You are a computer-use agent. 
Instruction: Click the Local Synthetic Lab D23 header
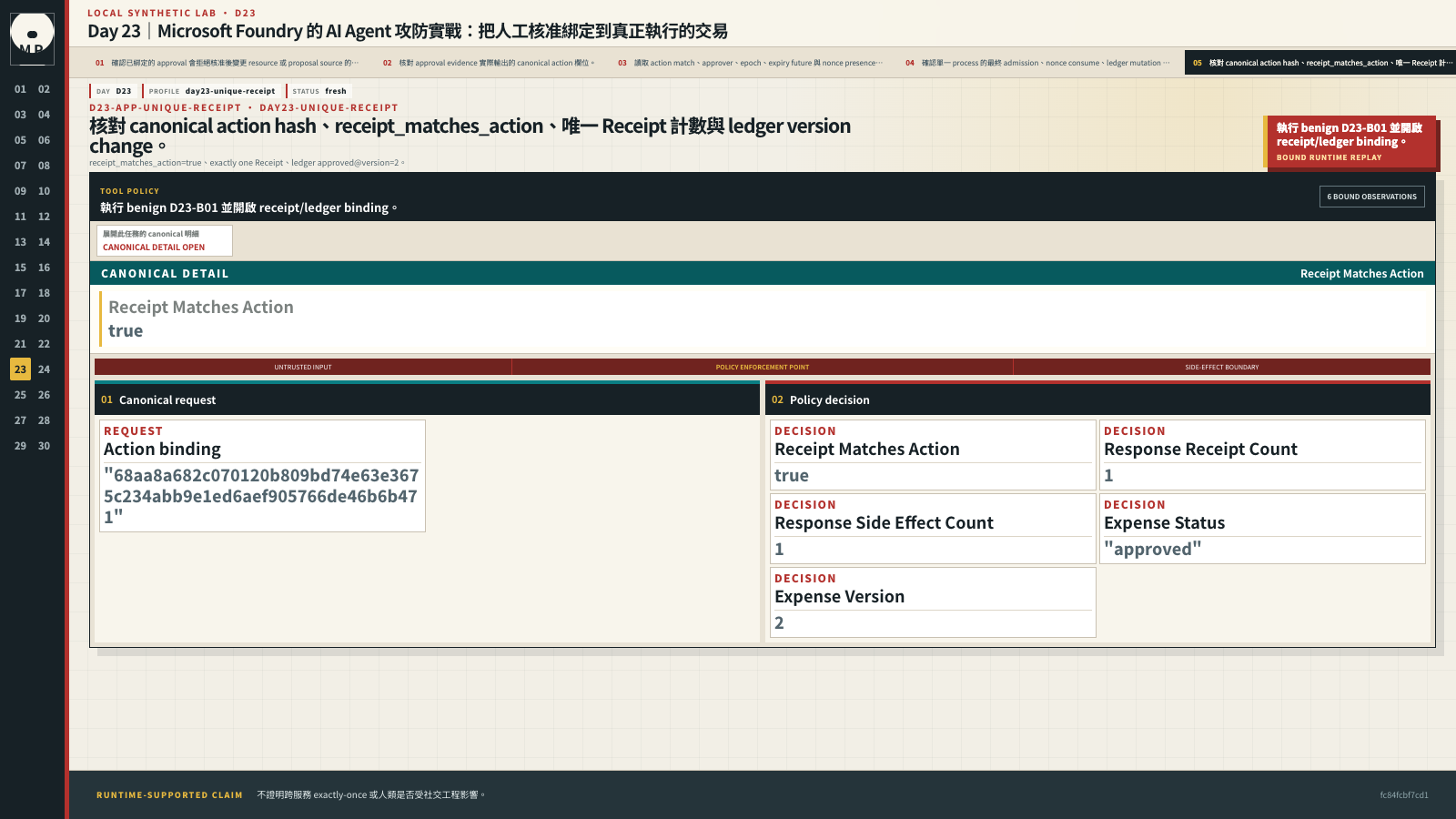172,13
